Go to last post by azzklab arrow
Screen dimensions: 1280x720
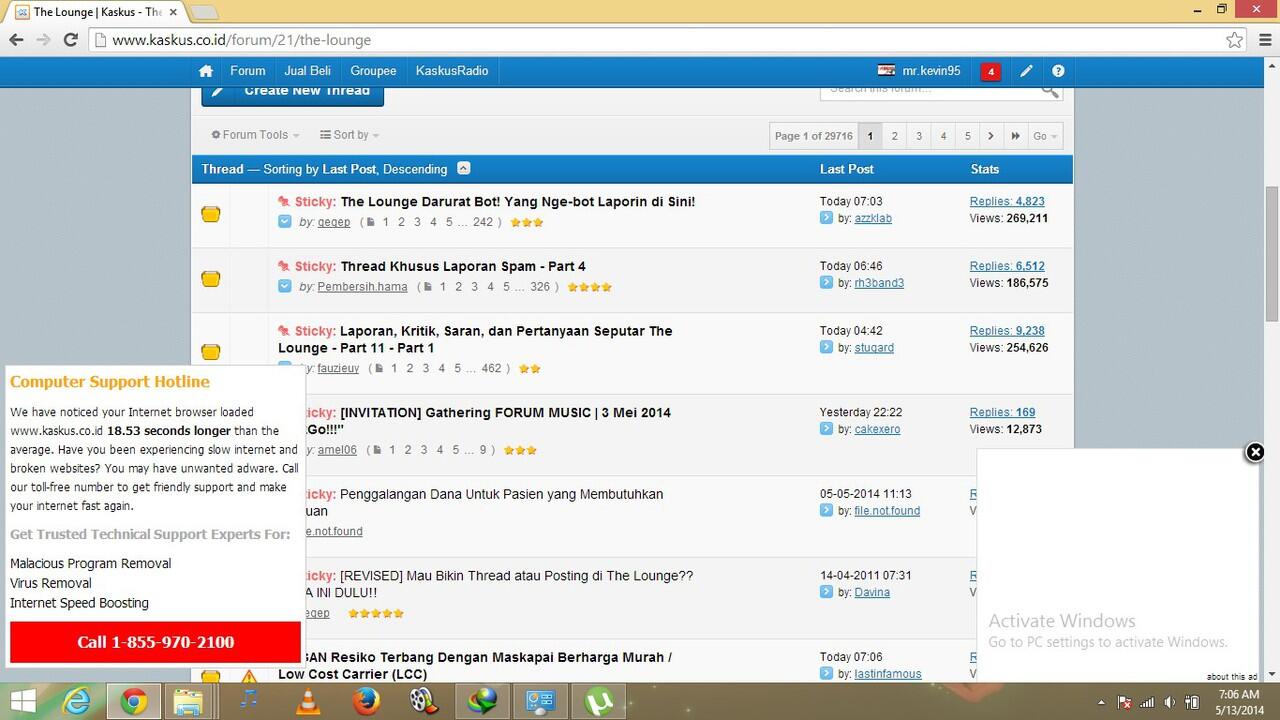click(826, 218)
